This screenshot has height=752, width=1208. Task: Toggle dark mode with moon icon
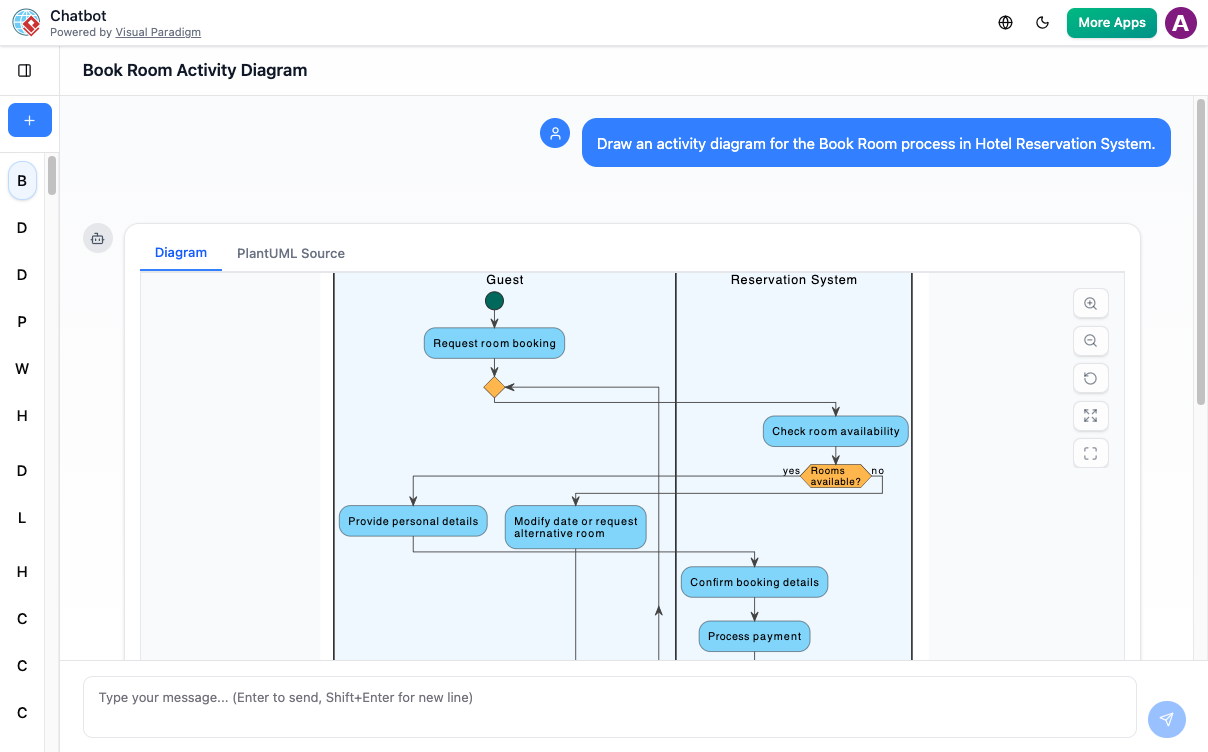point(1043,23)
